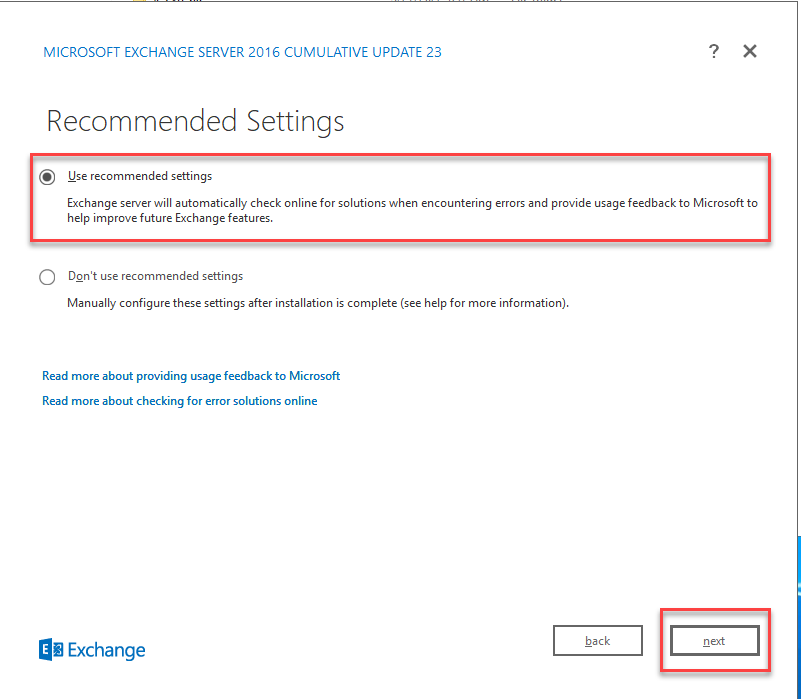
Task: Click the Exchange wordmark text beside the logo
Action: tap(107, 650)
